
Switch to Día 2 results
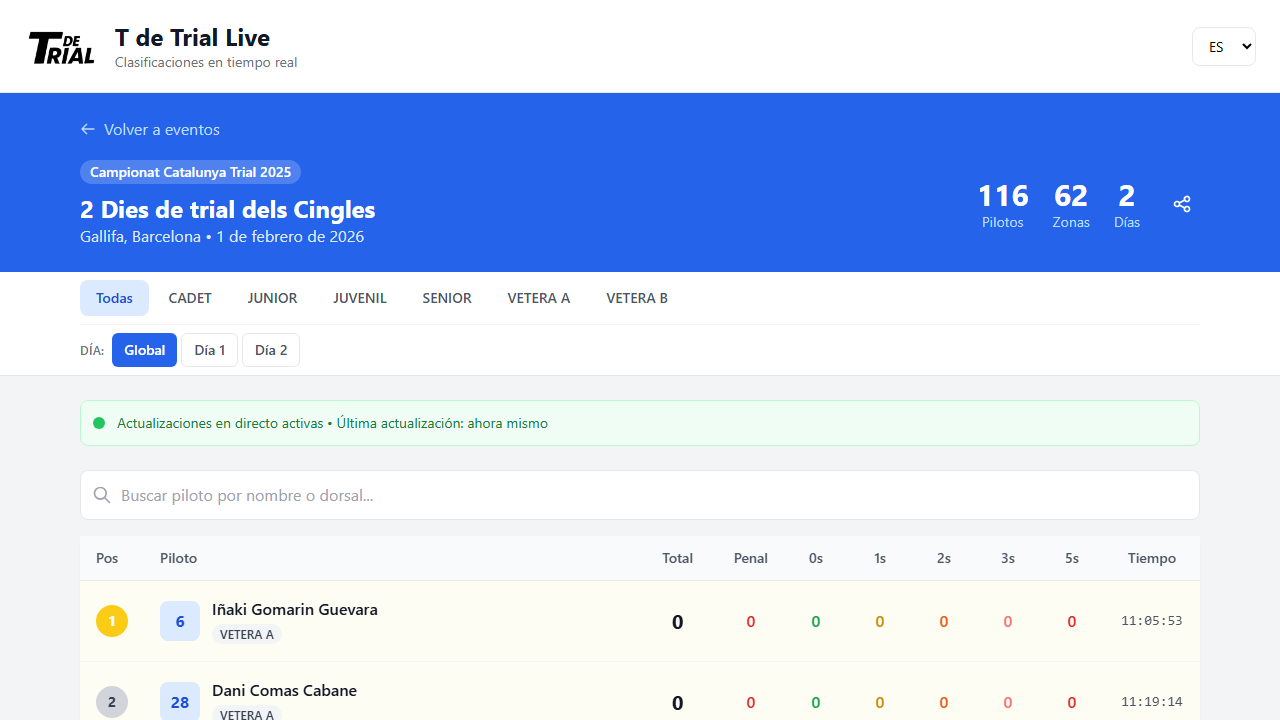pyautogui.click(x=271, y=350)
